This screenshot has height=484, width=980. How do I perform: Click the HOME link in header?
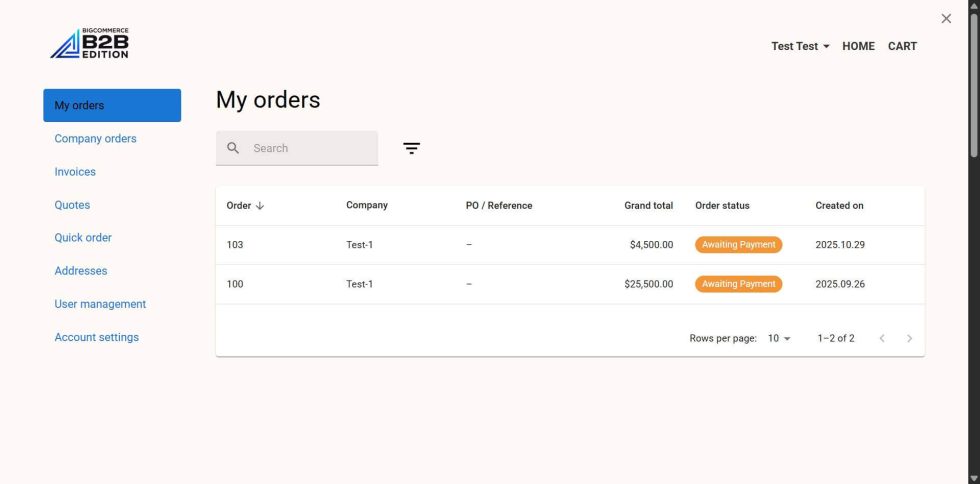point(858,46)
